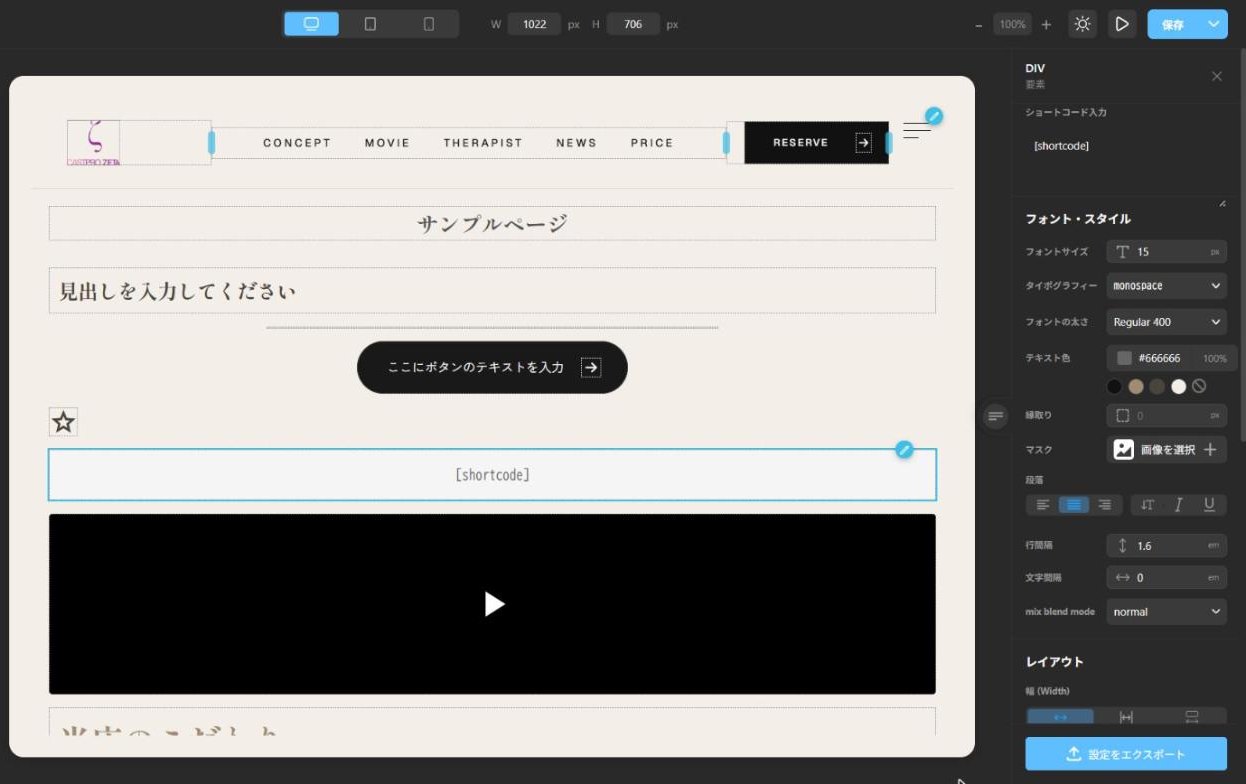Open the monospace typography dropdown
Screen dimensions: 1246x784
point(1166,286)
